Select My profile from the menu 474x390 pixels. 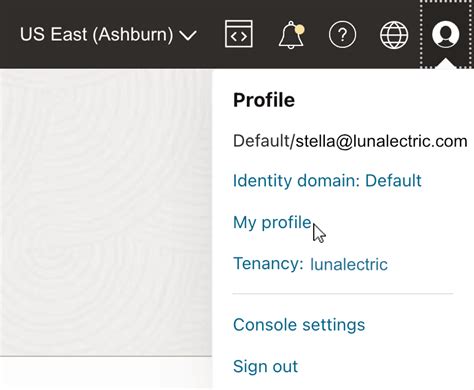coord(272,223)
